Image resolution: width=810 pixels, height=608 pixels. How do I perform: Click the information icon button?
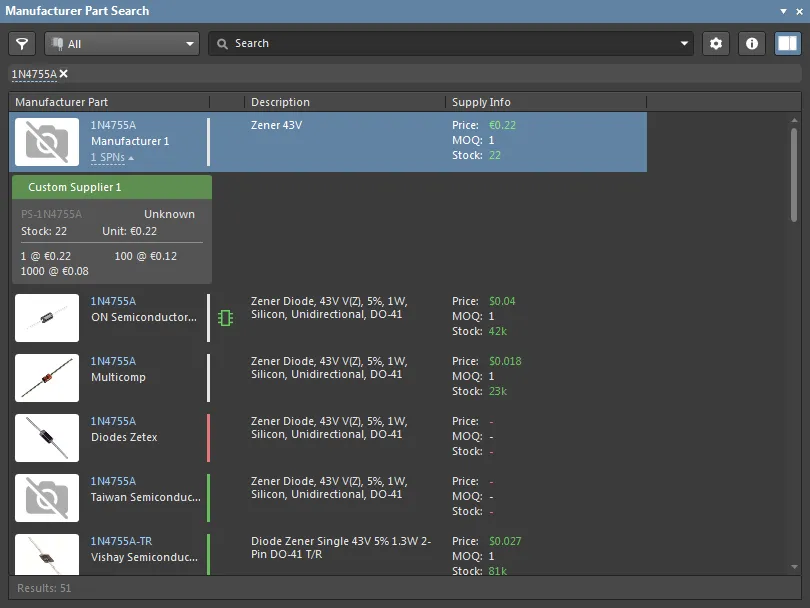tap(751, 44)
